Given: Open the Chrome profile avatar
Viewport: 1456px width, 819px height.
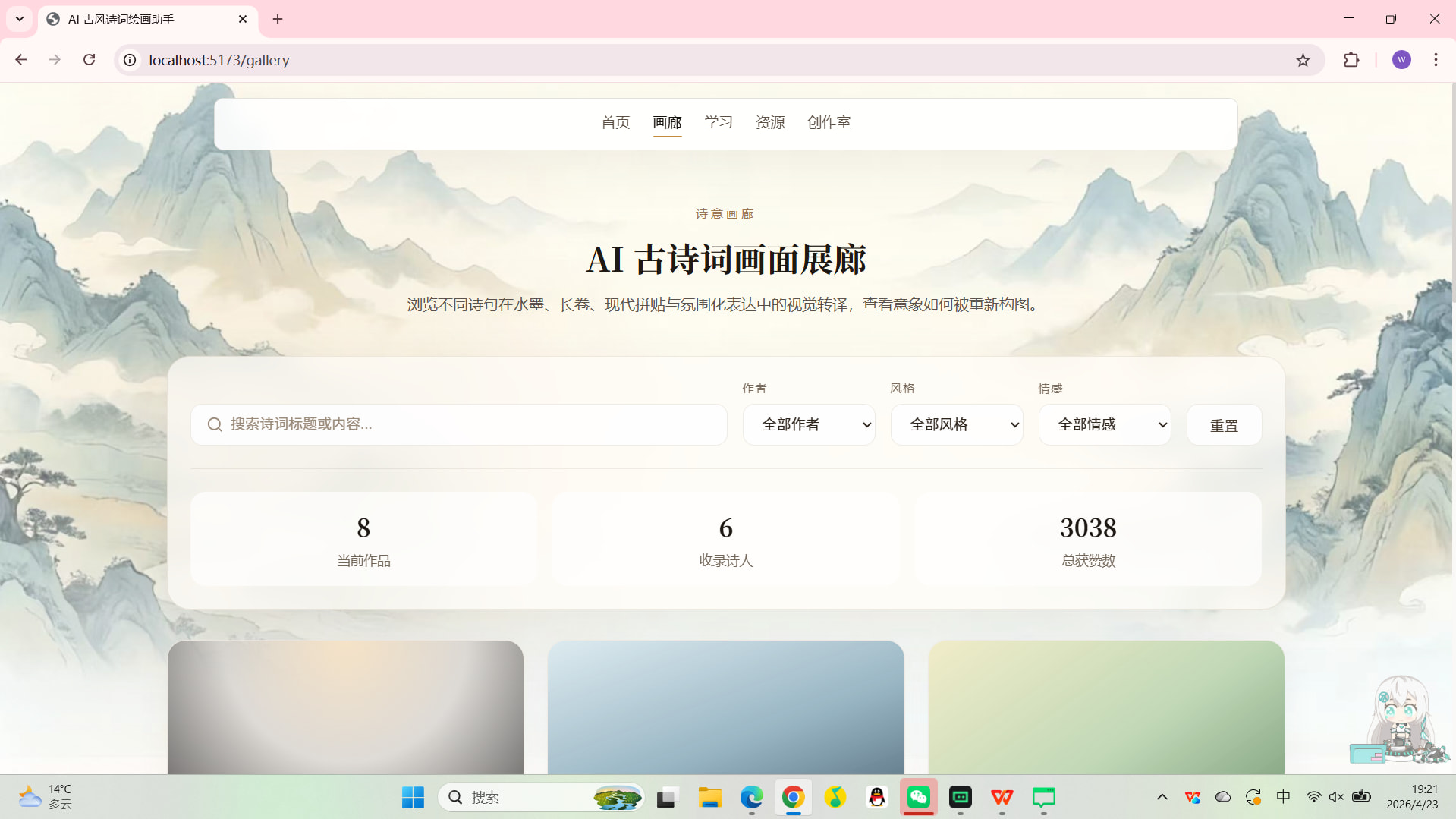Looking at the screenshot, I should point(1401,60).
